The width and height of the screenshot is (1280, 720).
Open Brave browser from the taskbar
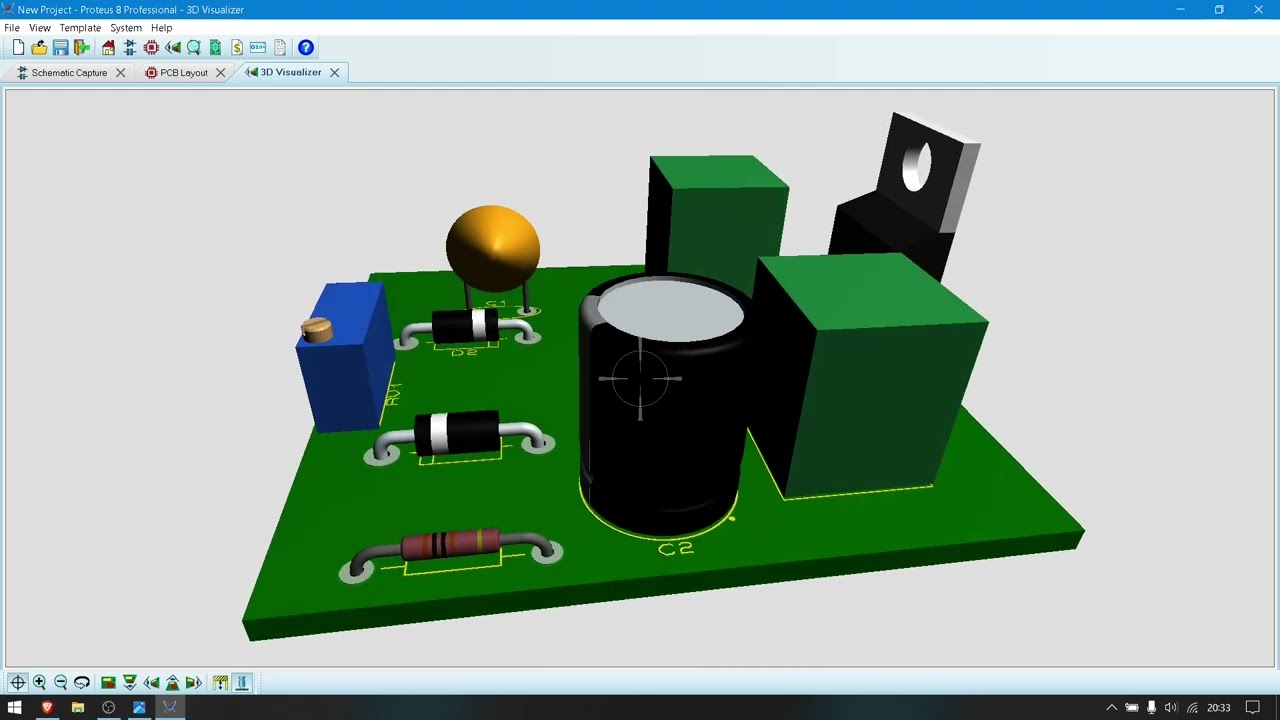click(x=47, y=708)
